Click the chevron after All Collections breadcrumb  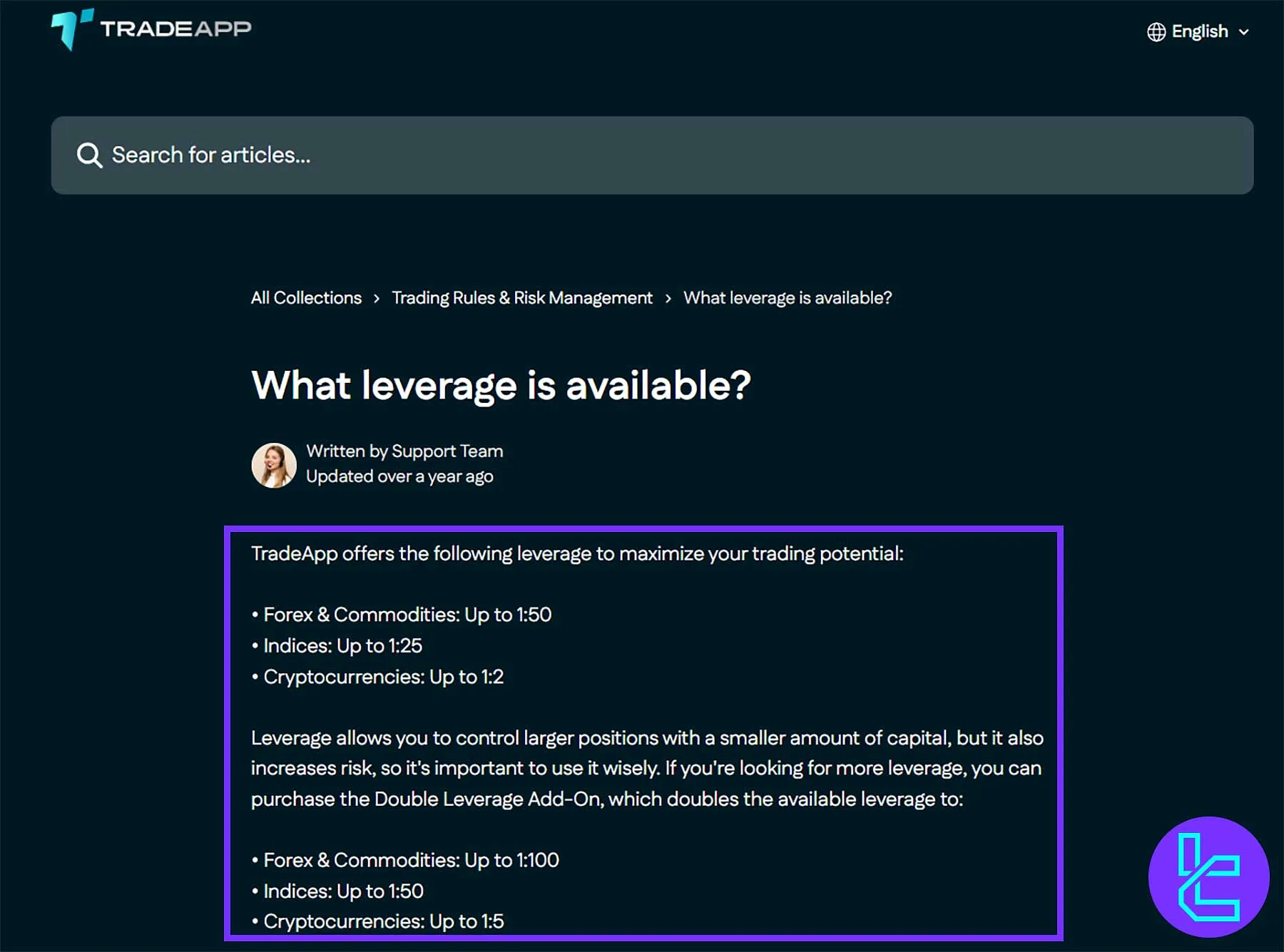(x=376, y=298)
